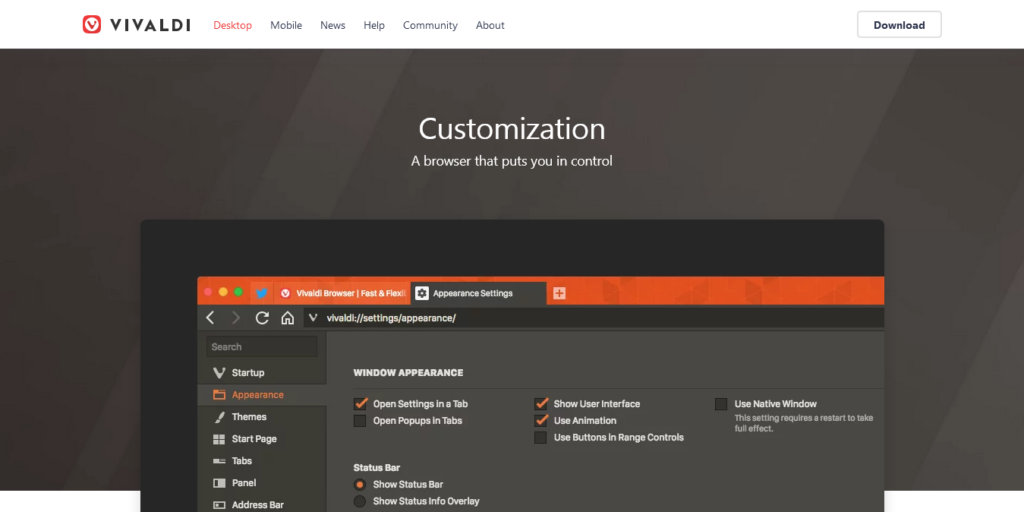Open the Mobile menu item

[x=286, y=25]
